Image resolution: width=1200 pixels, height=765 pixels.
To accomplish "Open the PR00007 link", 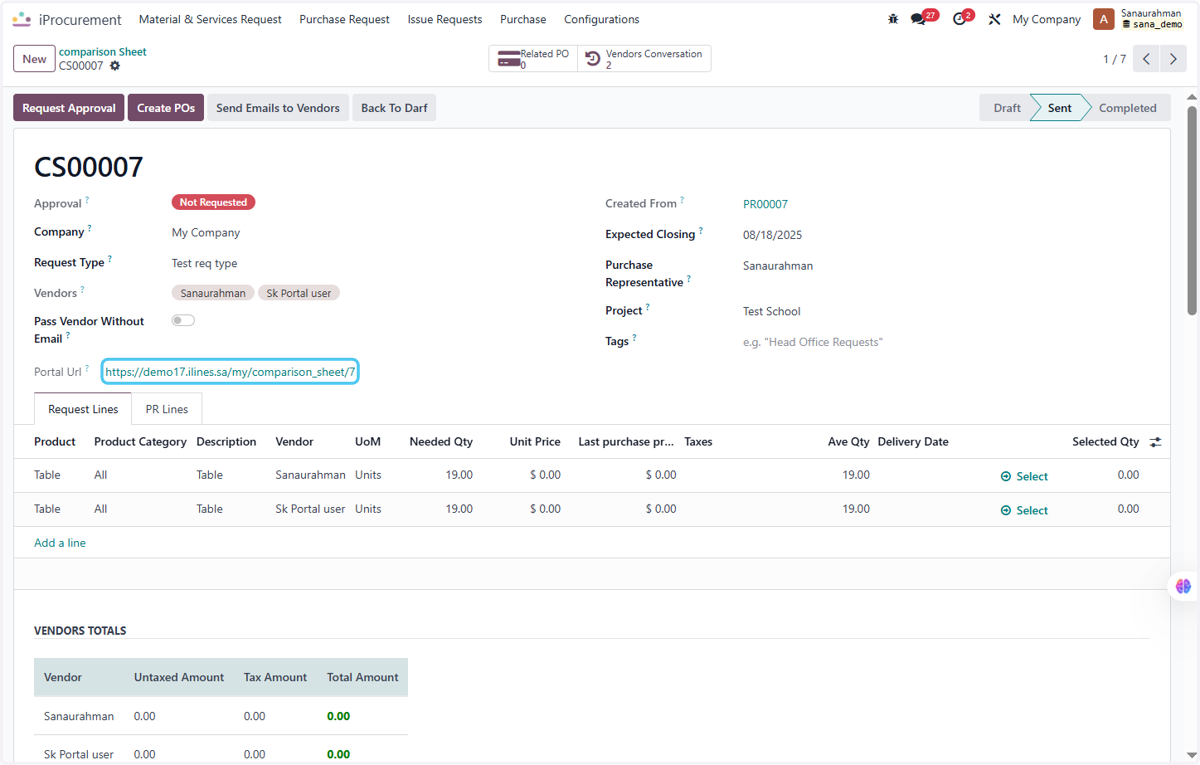I will [x=765, y=204].
